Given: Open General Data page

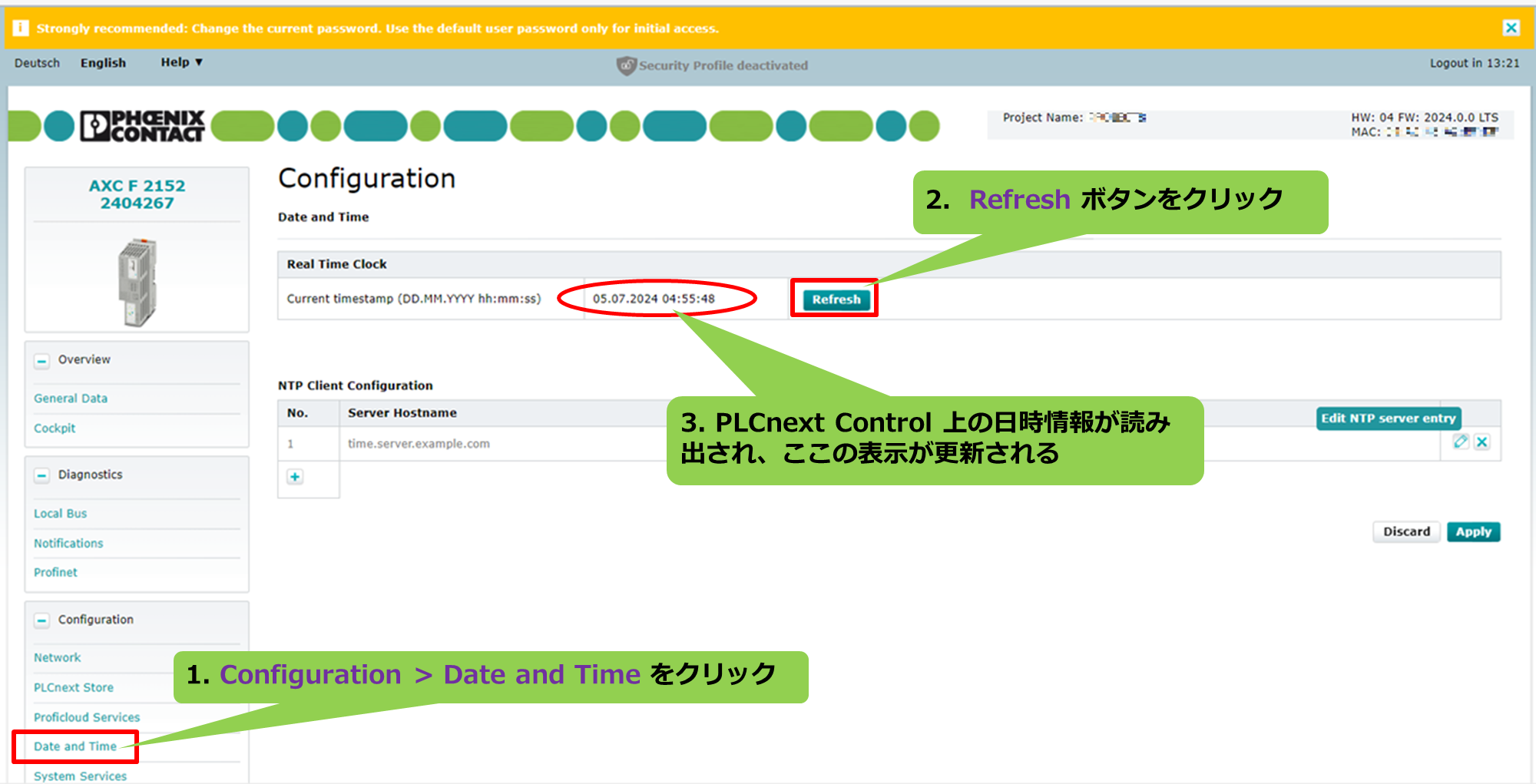Looking at the screenshot, I should pos(71,399).
